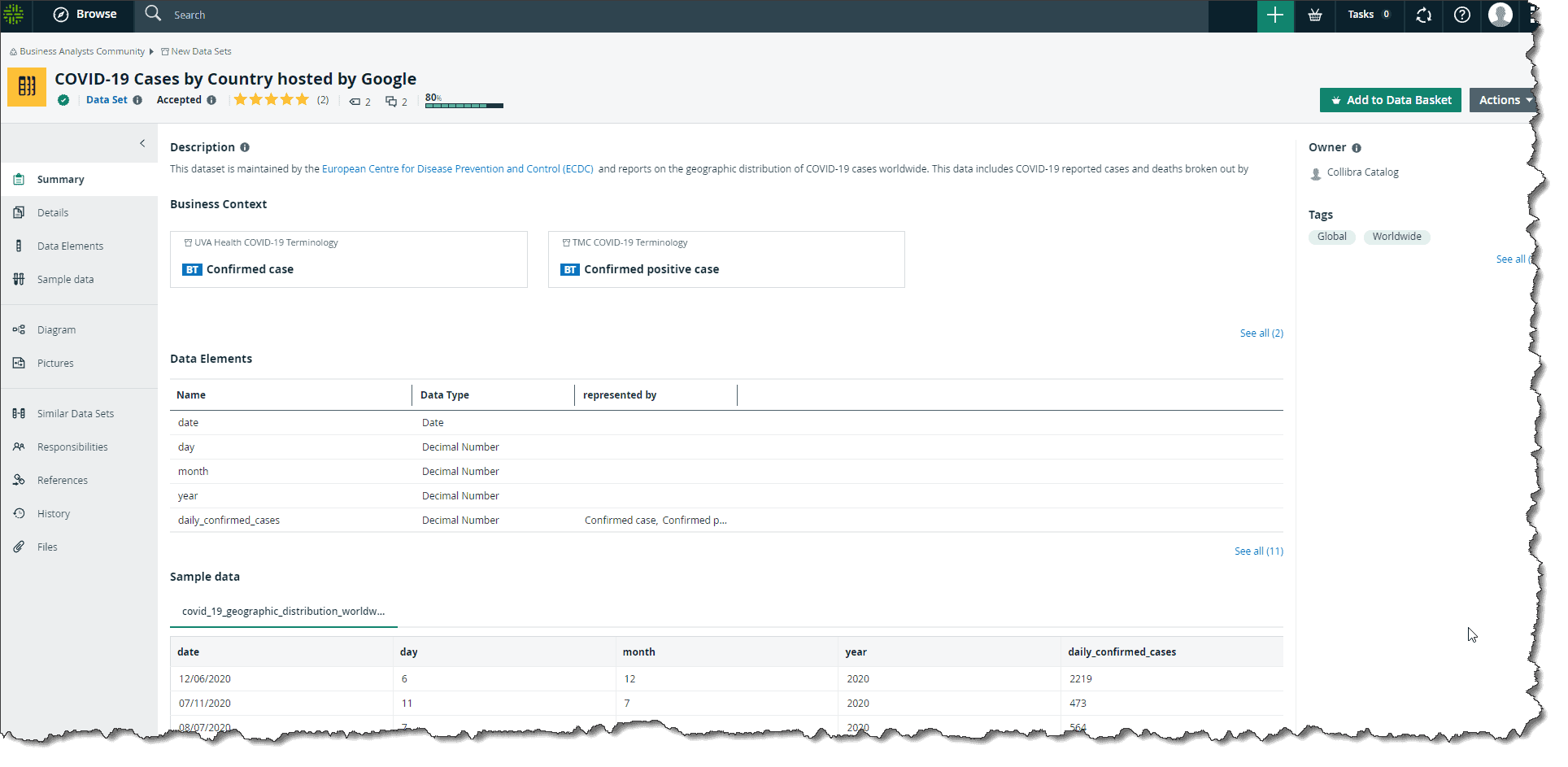The height and width of the screenshot is (767, 1568).
Task: Click the 80% completeness progress bar
Action: [464, 106]
